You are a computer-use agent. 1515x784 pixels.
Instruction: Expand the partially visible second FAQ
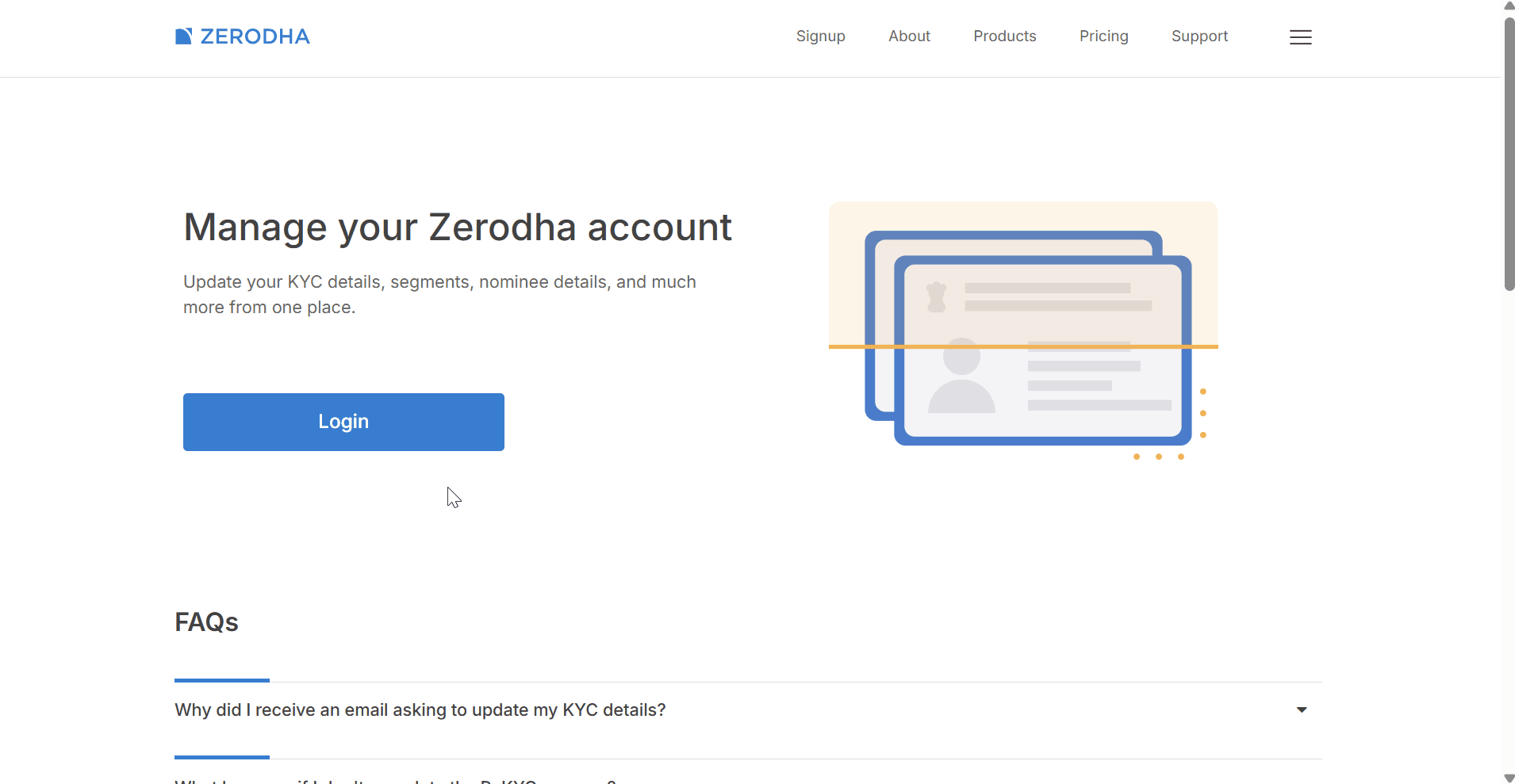[395, 781]
